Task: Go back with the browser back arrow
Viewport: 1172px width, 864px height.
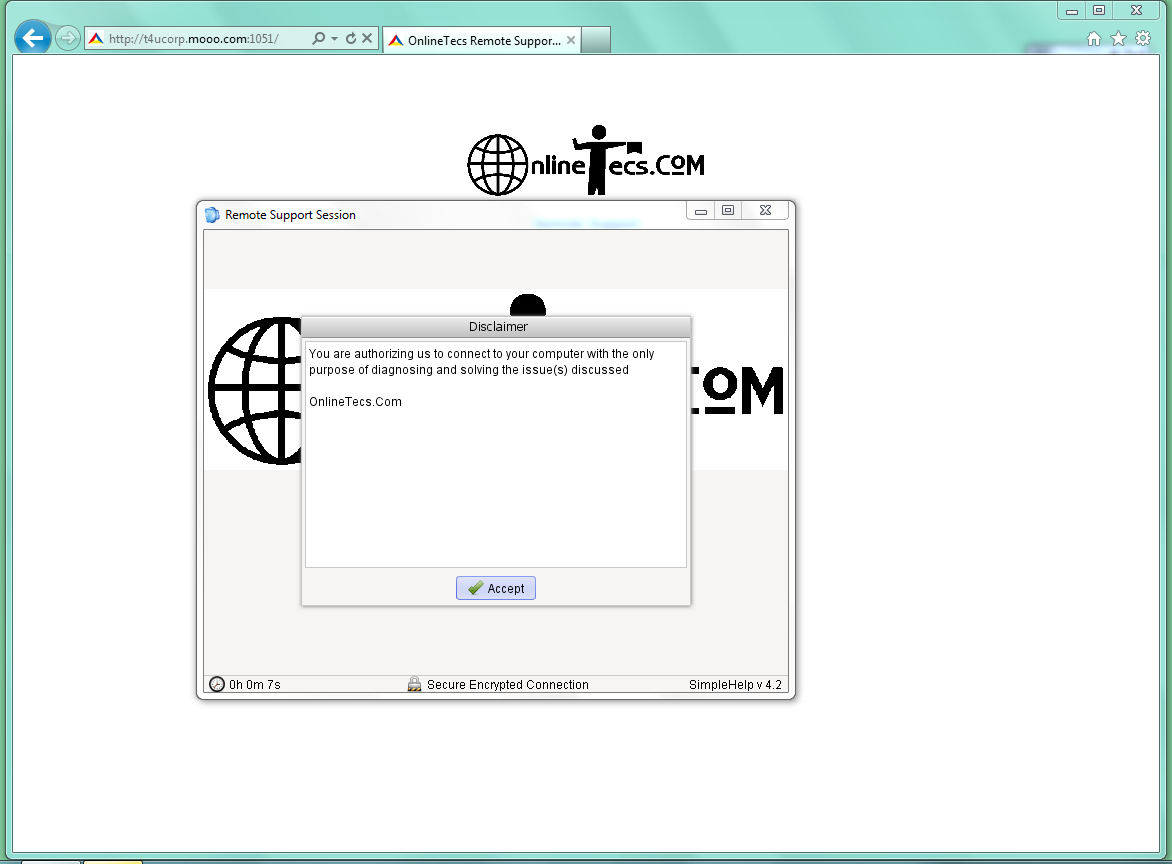Action: click(33, 38)
